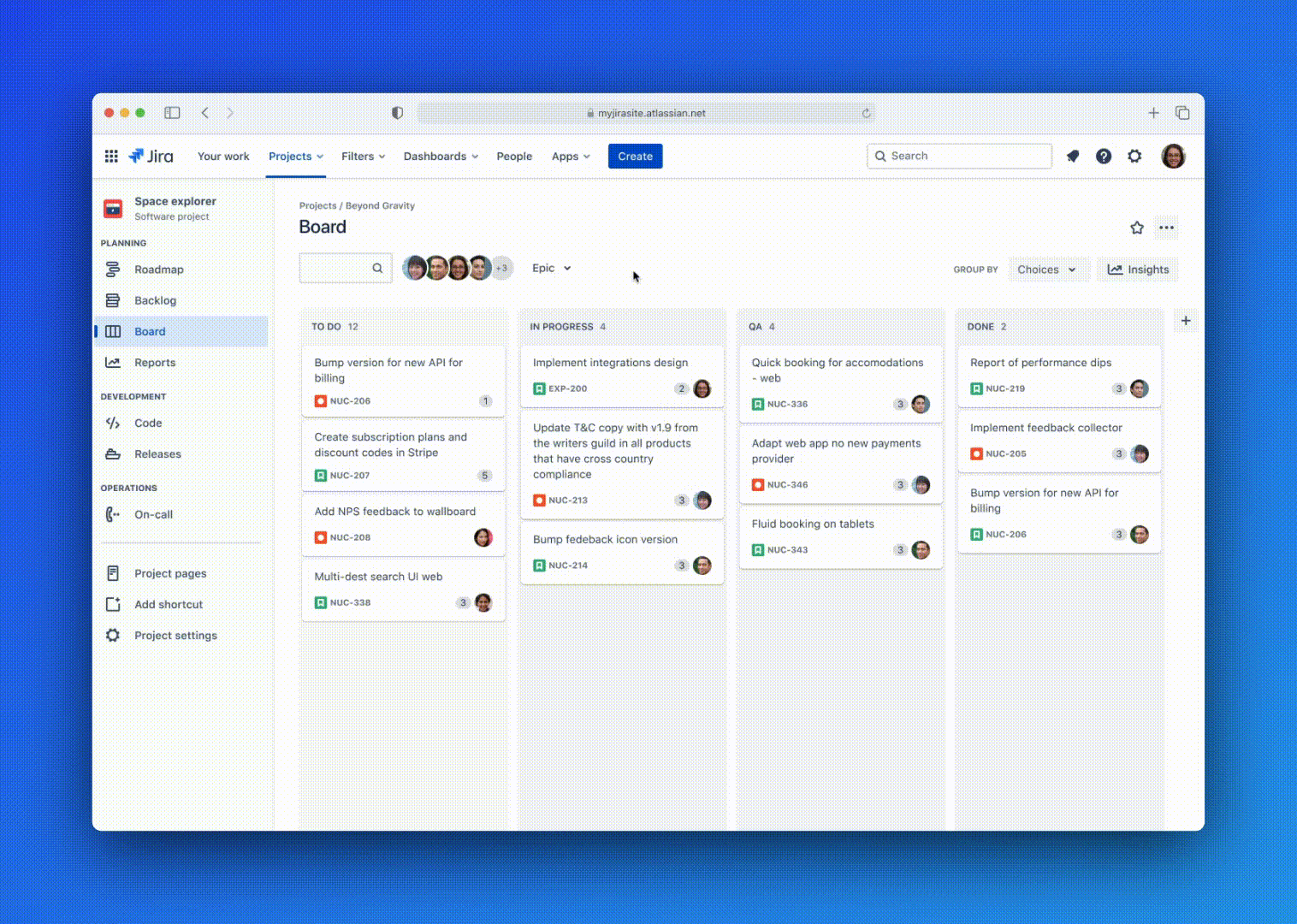Open the Dashboards menu
Viewport: 1297px width, 924px height.
pyautogui.click(x=441, y=157)
